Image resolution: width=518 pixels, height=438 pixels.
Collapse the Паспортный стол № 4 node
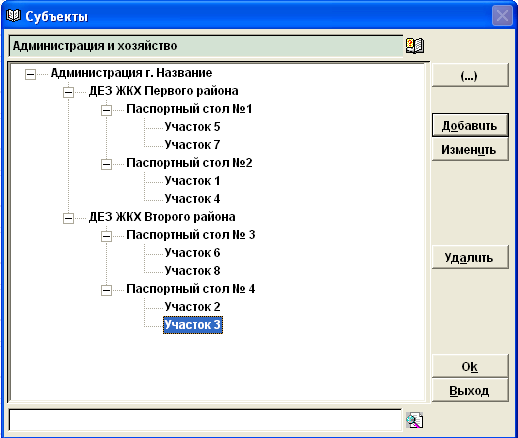tap(106, 290)
